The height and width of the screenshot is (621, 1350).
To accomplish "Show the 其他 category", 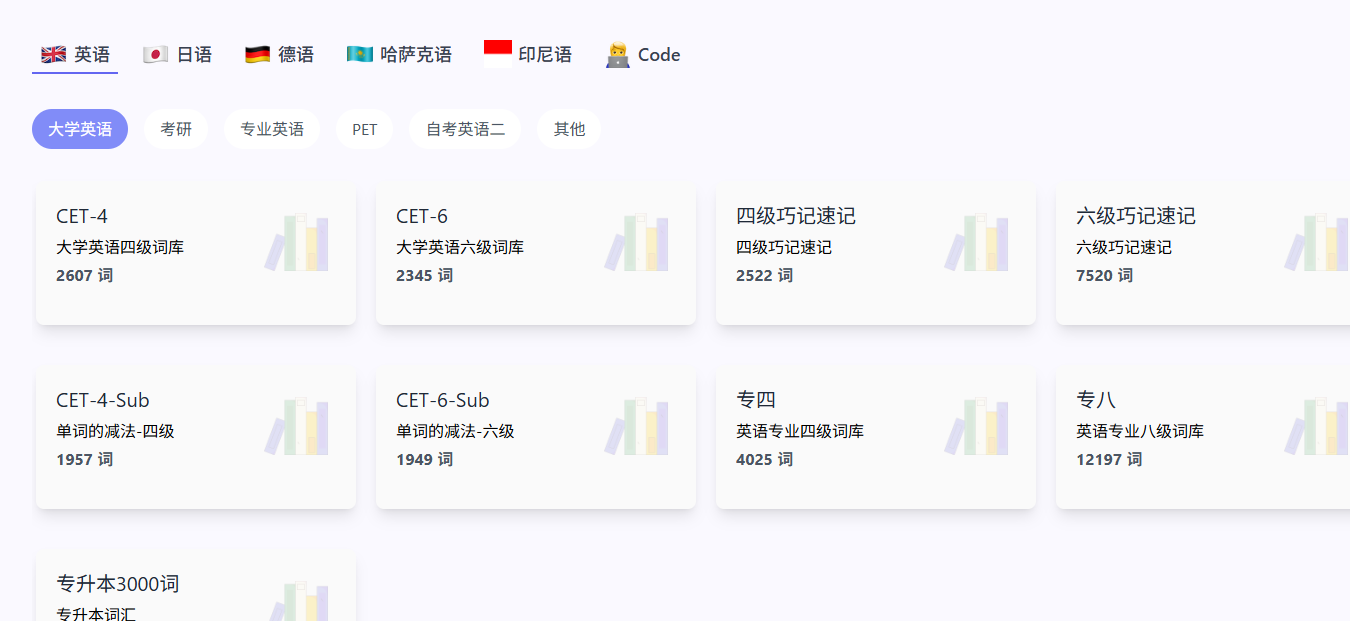I will tap(569, 129).
